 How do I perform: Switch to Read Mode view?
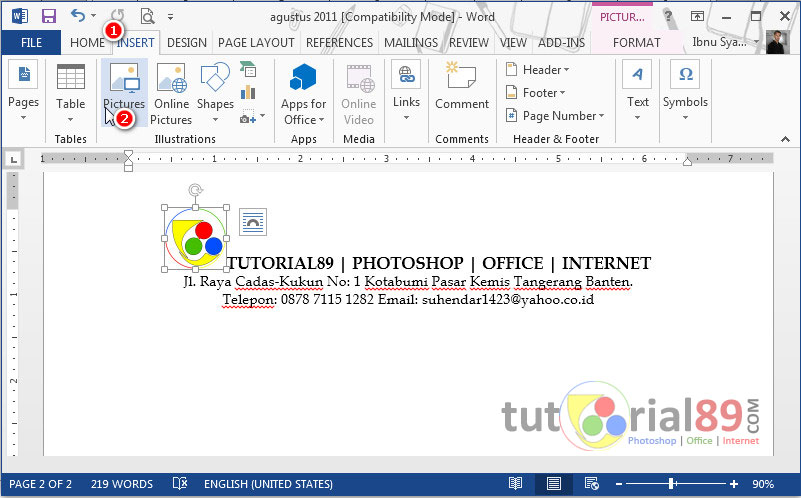(x=515, y=484)
